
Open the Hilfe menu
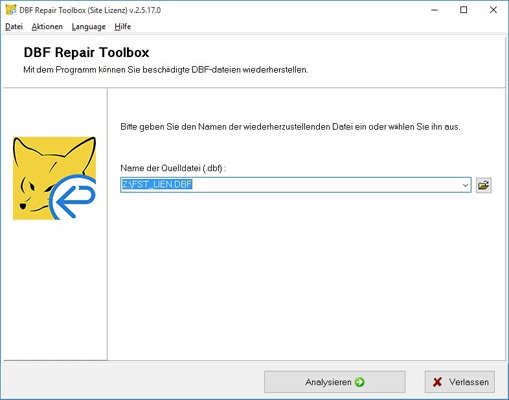pos(123,27)
